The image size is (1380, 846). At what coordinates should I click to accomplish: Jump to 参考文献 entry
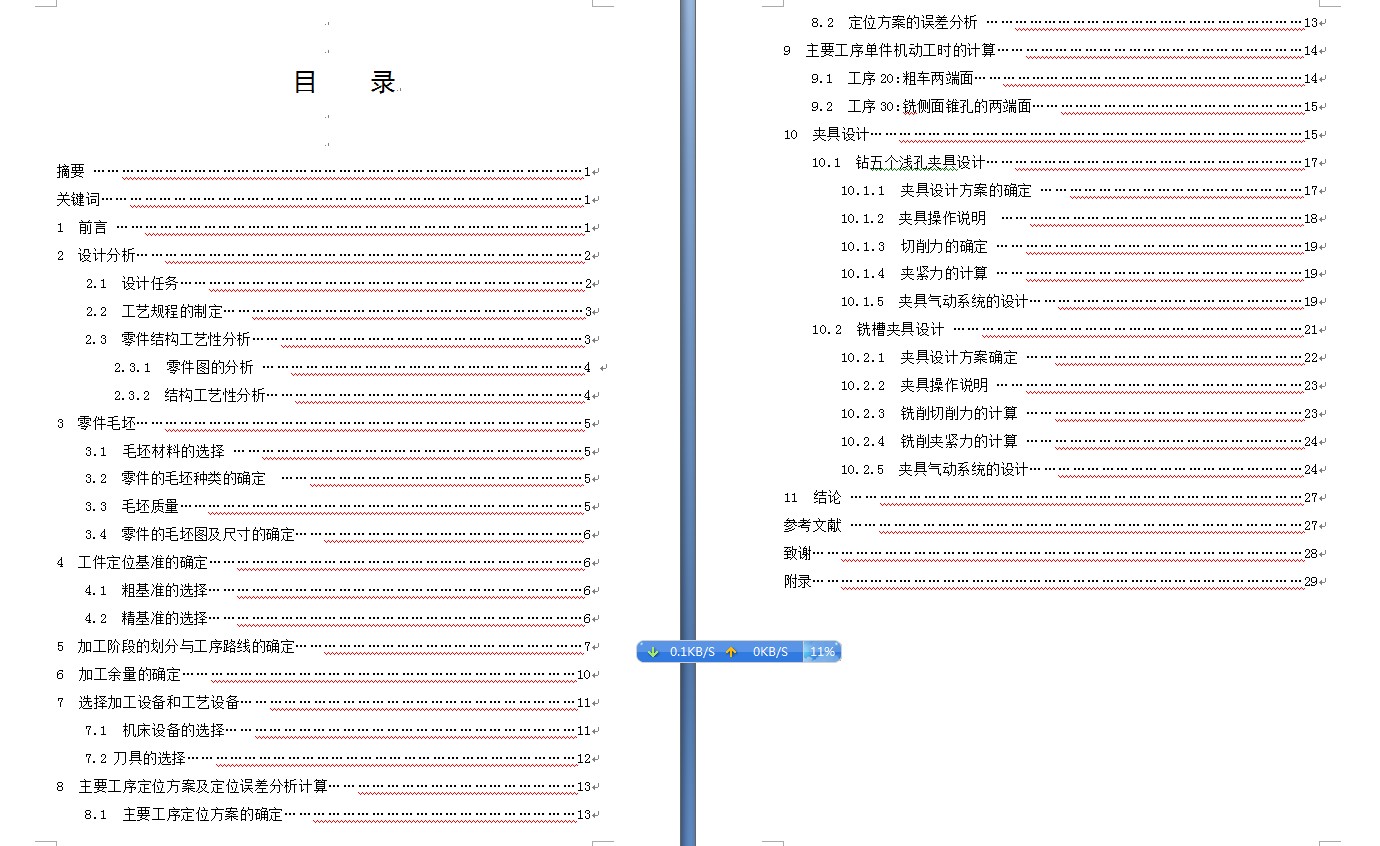click(1051, 525)
